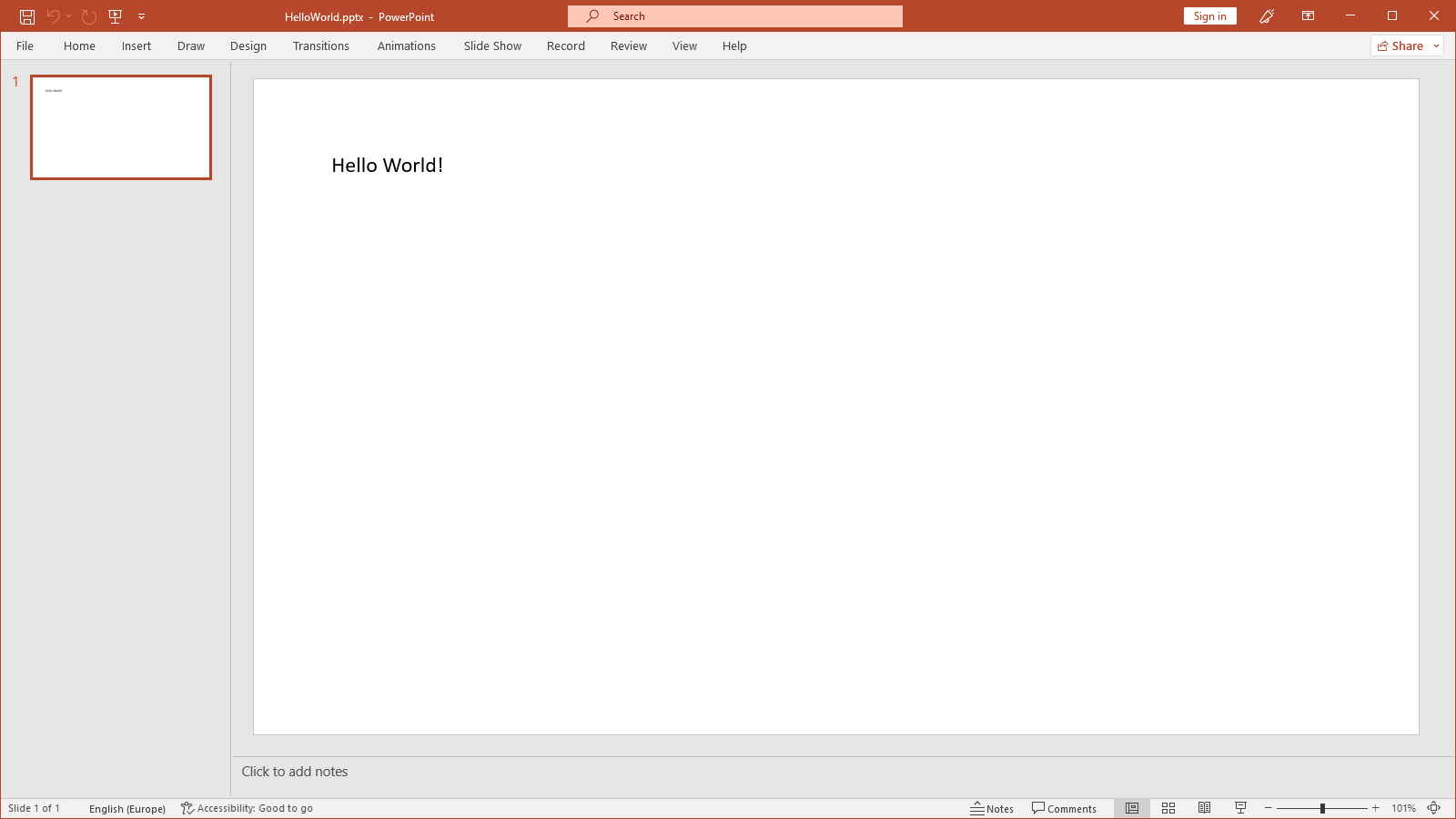Start presentation from beginning via quick access icon
Viewport: 1456px width, 819px height.
115,16
